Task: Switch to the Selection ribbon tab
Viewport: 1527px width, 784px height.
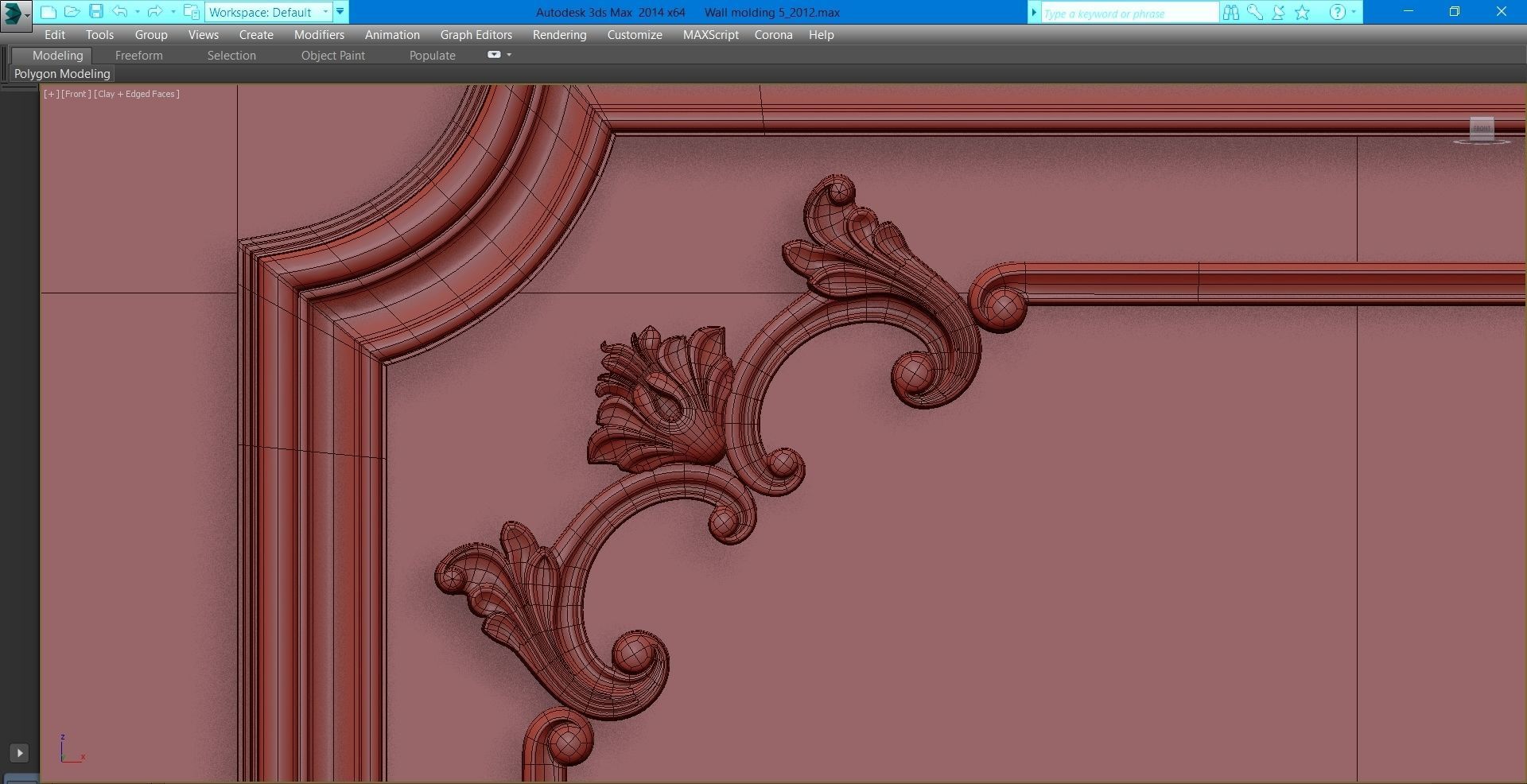Action: point(231,56)
